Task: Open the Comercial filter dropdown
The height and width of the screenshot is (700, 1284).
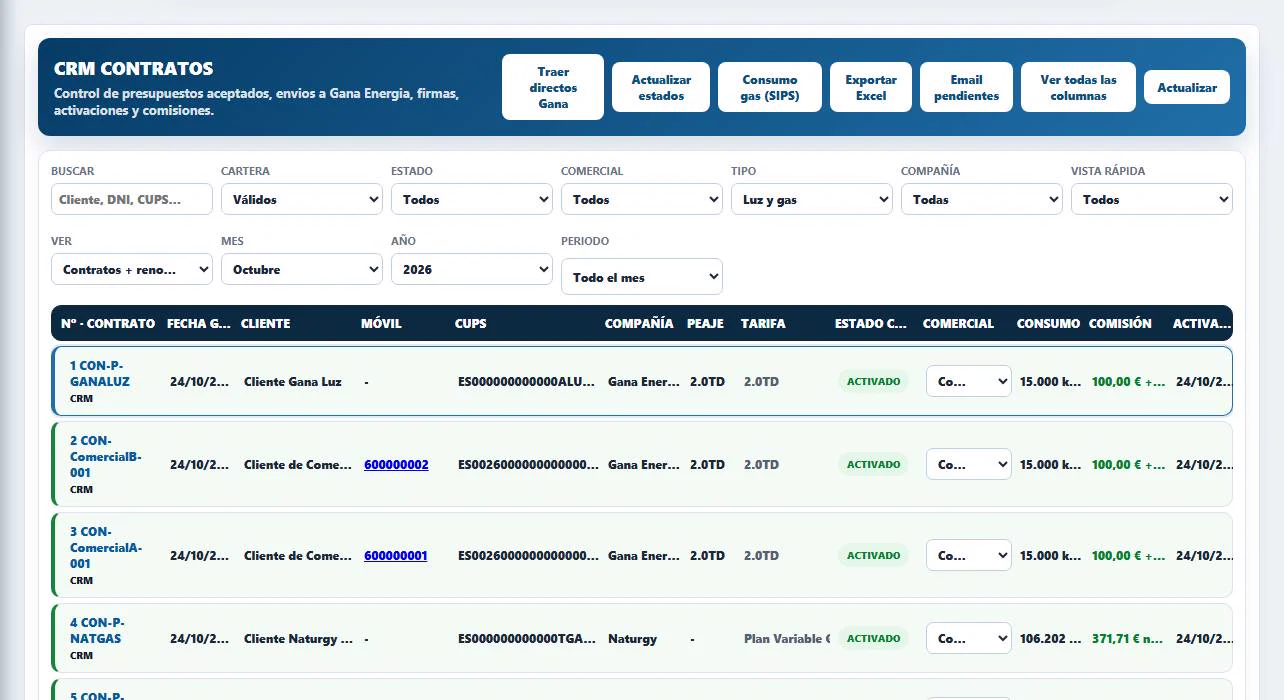Action: pos(642,199)
